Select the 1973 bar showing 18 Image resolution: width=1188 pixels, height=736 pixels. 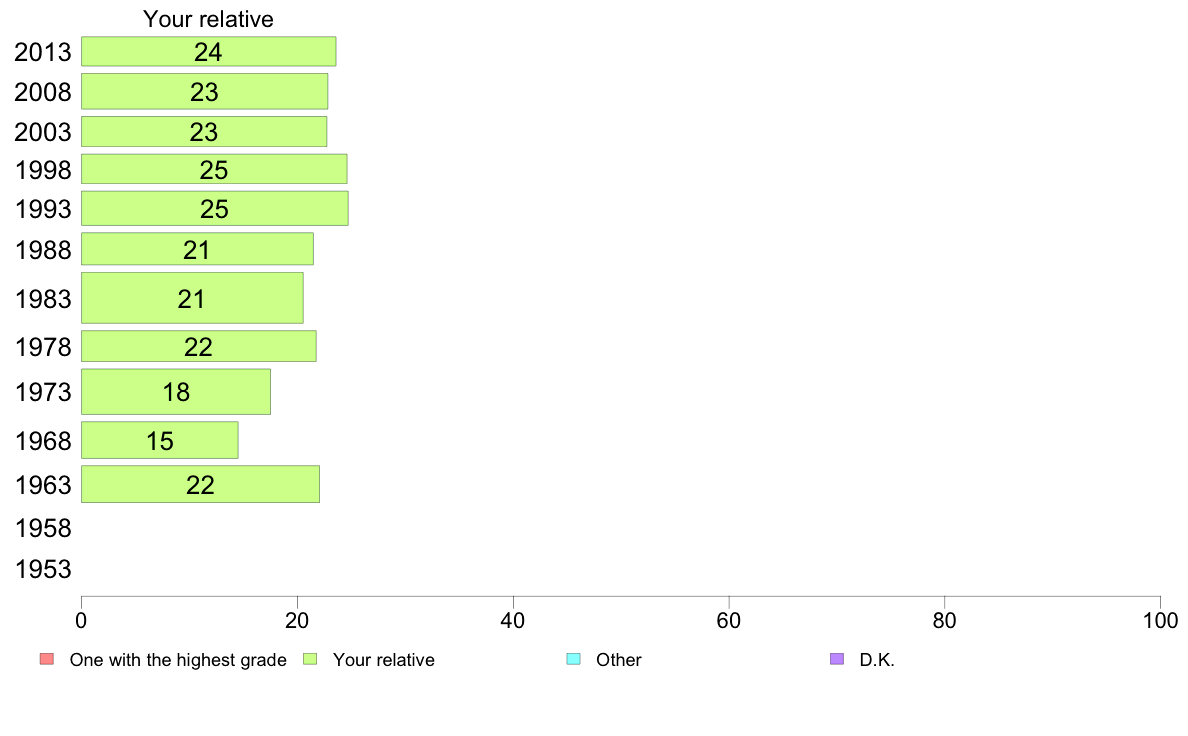pyautogui.click(x=176, y=392)
